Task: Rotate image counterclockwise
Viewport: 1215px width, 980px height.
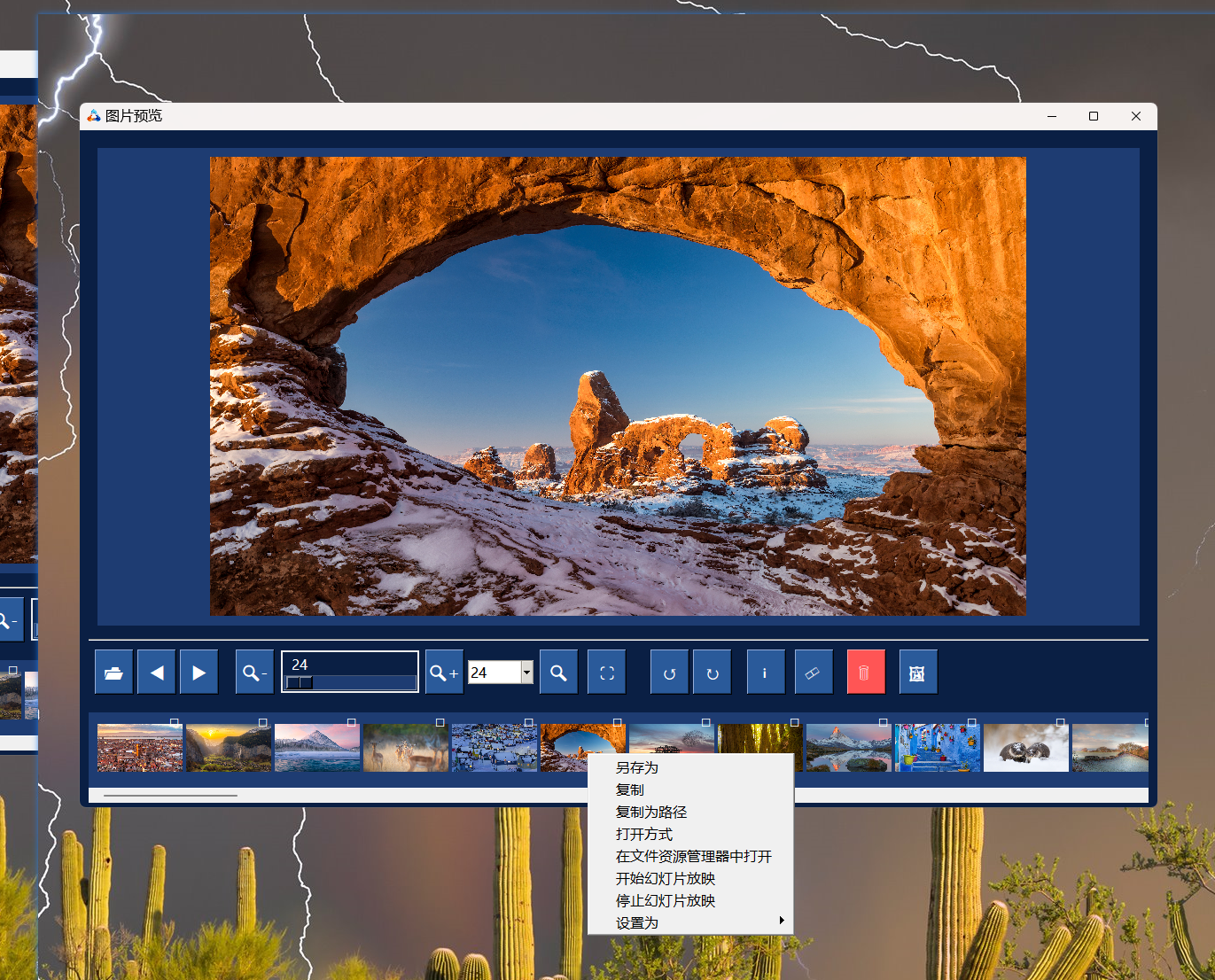Action: tap(669, 673)
